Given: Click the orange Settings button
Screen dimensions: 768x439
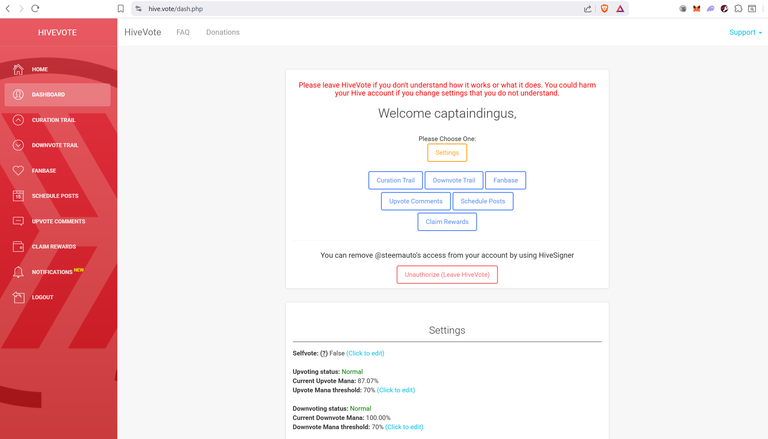Looking at the screenshot, I should point(447,153).
